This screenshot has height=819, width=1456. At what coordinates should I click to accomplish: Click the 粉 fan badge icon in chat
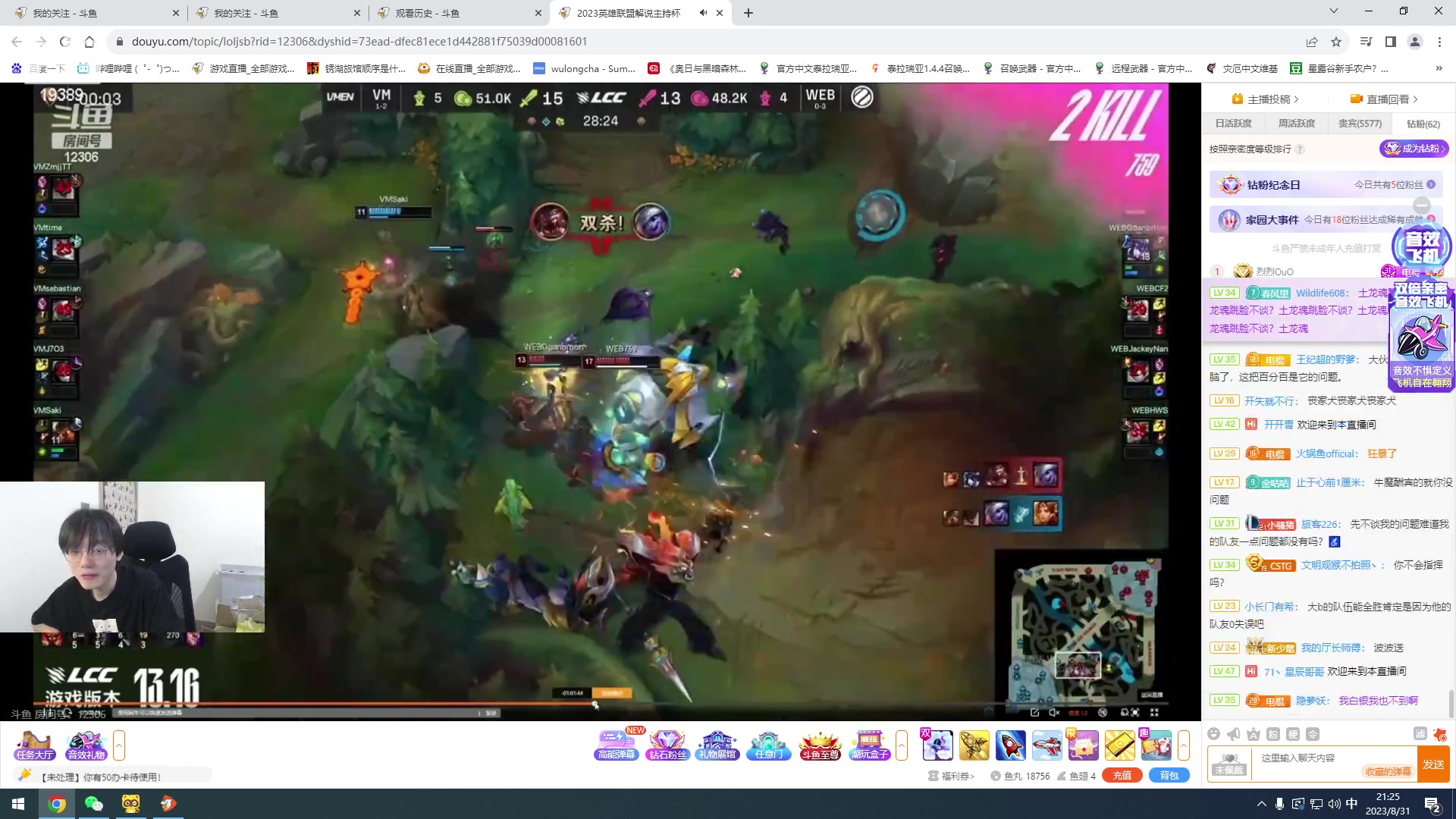[1273, 733]
